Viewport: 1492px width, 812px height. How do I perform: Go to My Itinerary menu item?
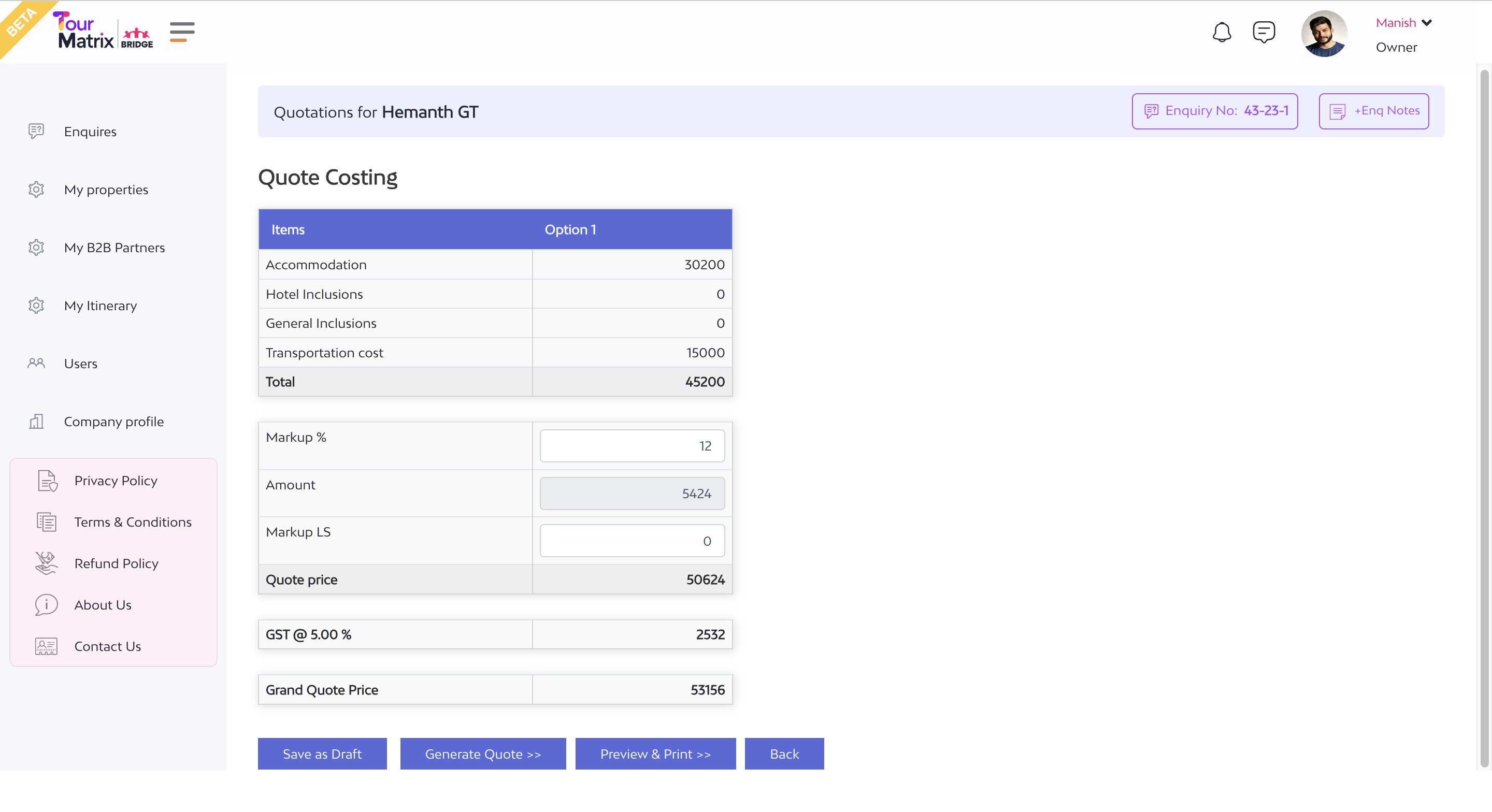point(100,306)
